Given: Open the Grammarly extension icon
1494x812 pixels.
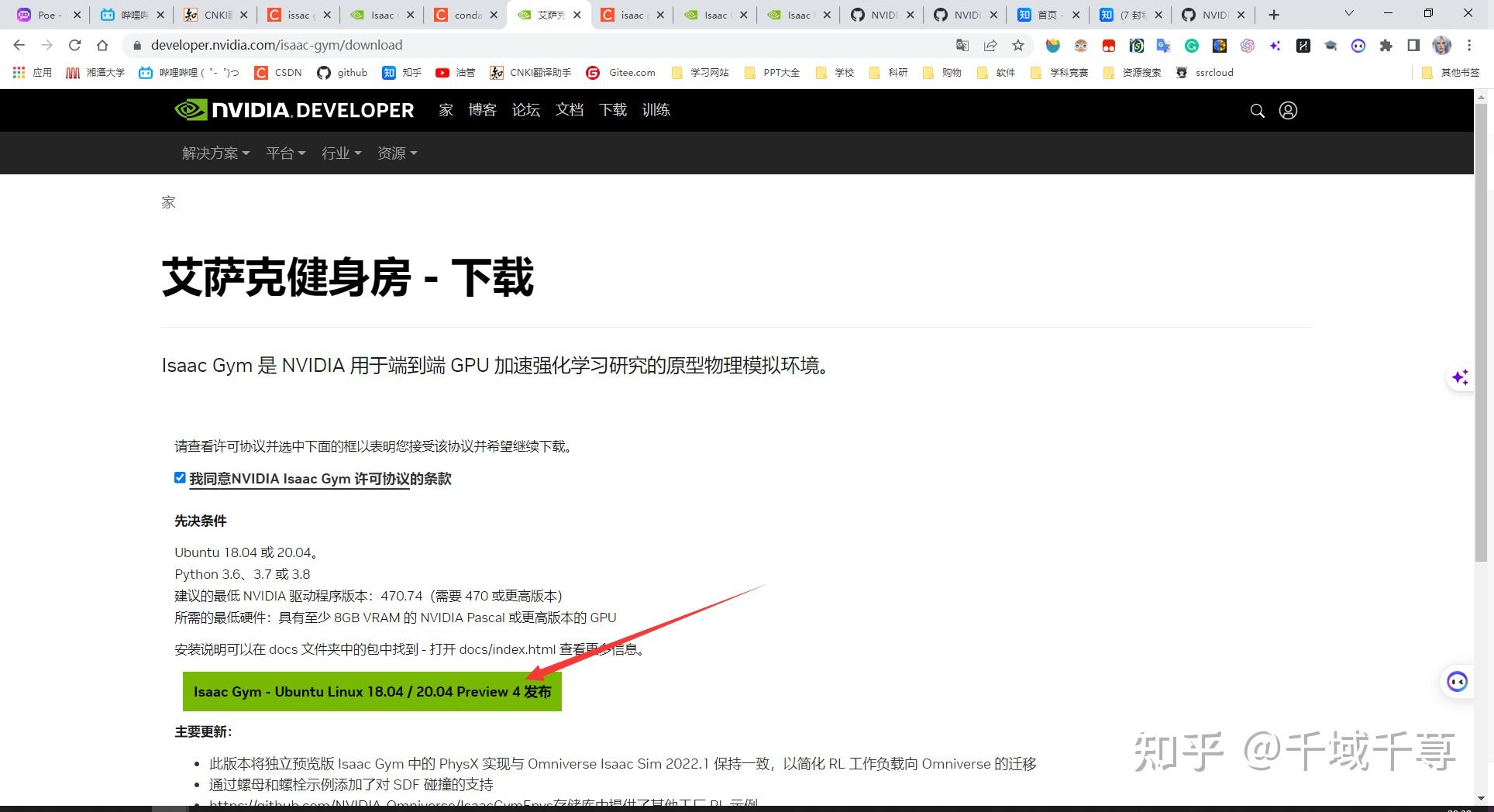Looking at the screenshot, I should (x=1192, y=46).
